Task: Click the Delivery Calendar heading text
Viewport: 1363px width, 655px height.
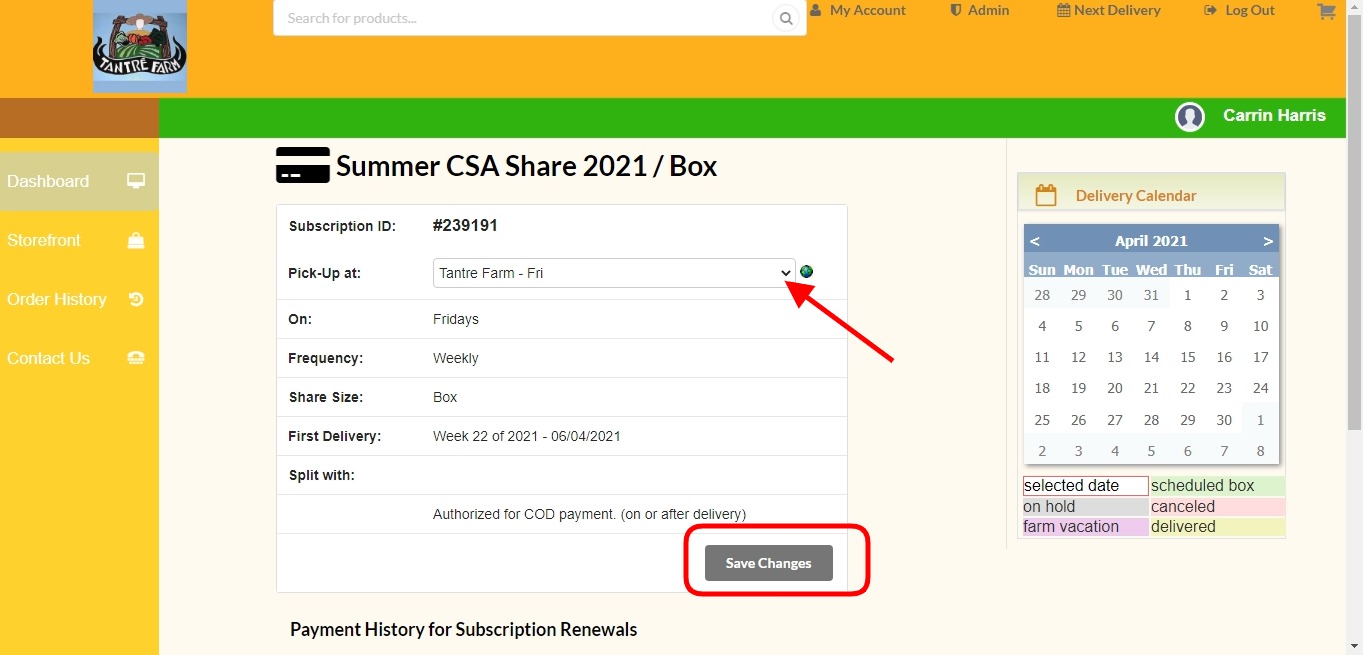Action: click(1136, 196)
